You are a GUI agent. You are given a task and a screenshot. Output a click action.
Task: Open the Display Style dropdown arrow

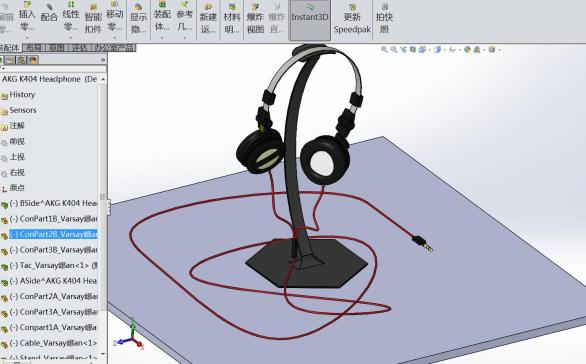click(x=444, y=50)
